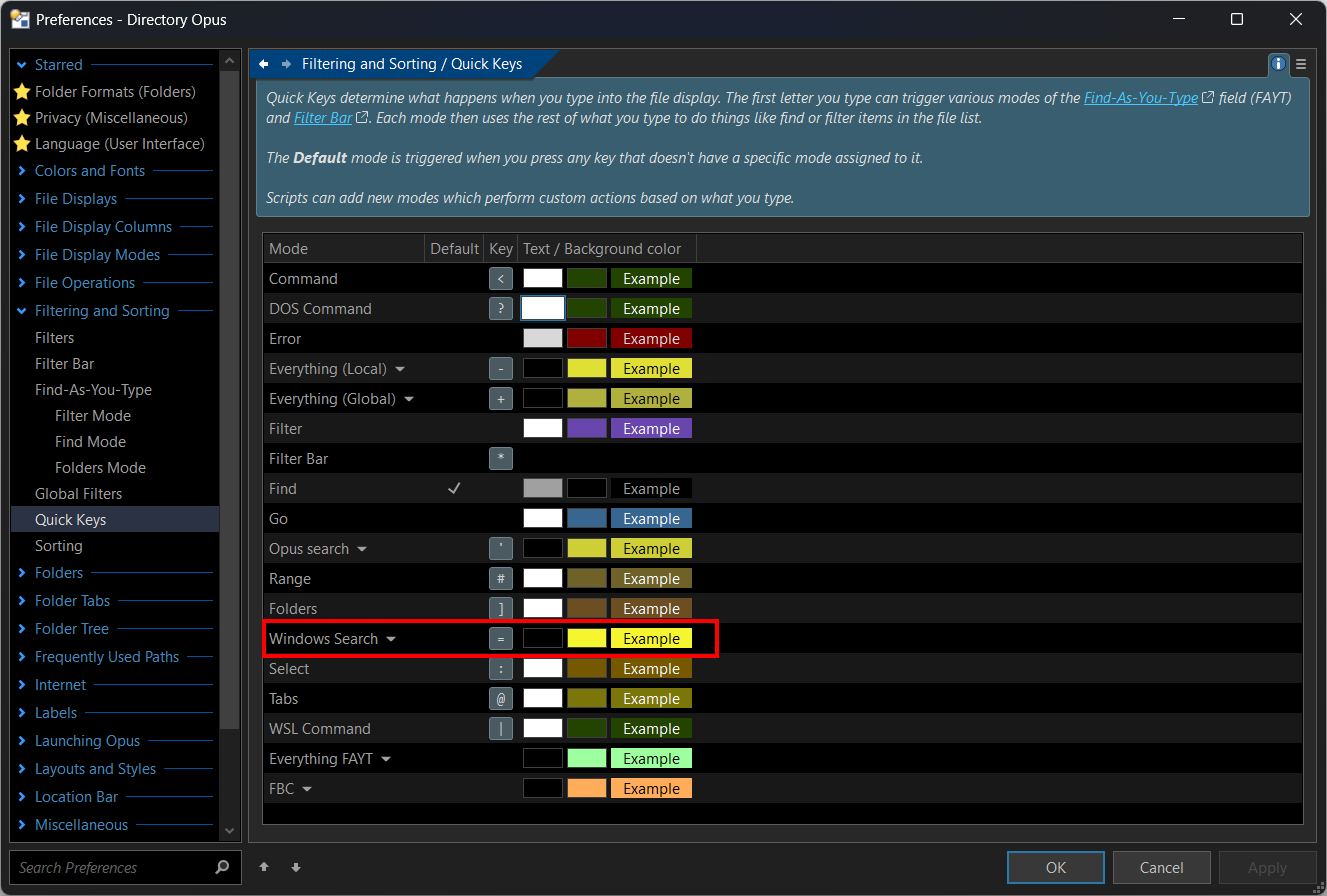This screenshot has height=896, width=1327.
Task: Click the down arrow icon below sidebar
Action: tap(296, 867)
